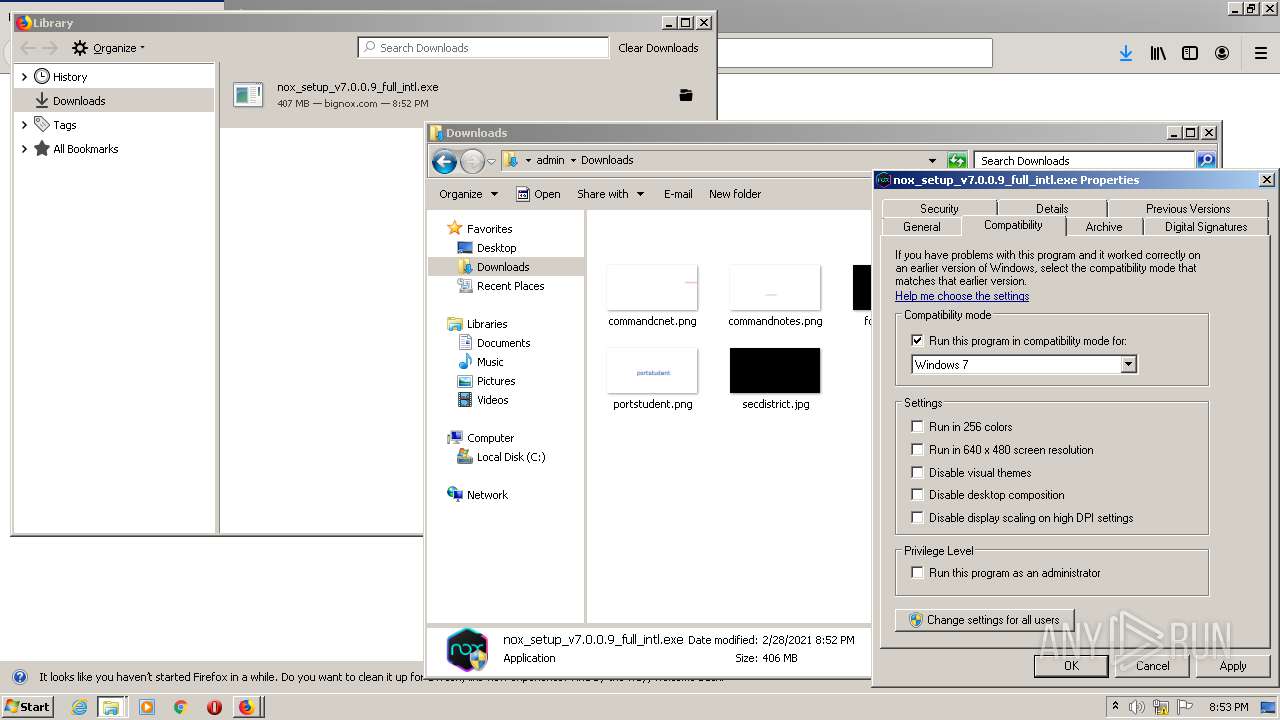Select Computer in Explorer navigation pane
The width and height of the screenshot is (1280, 720).
pyautogui.click(x=490, y=438)
